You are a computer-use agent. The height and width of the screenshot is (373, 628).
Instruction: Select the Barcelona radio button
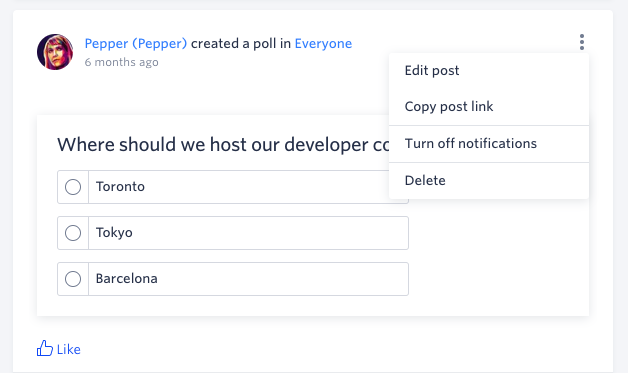pos(73,279)
